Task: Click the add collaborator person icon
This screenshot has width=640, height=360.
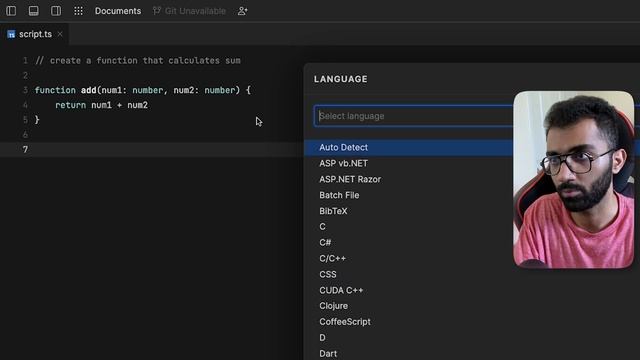Action: click(242, 11)
